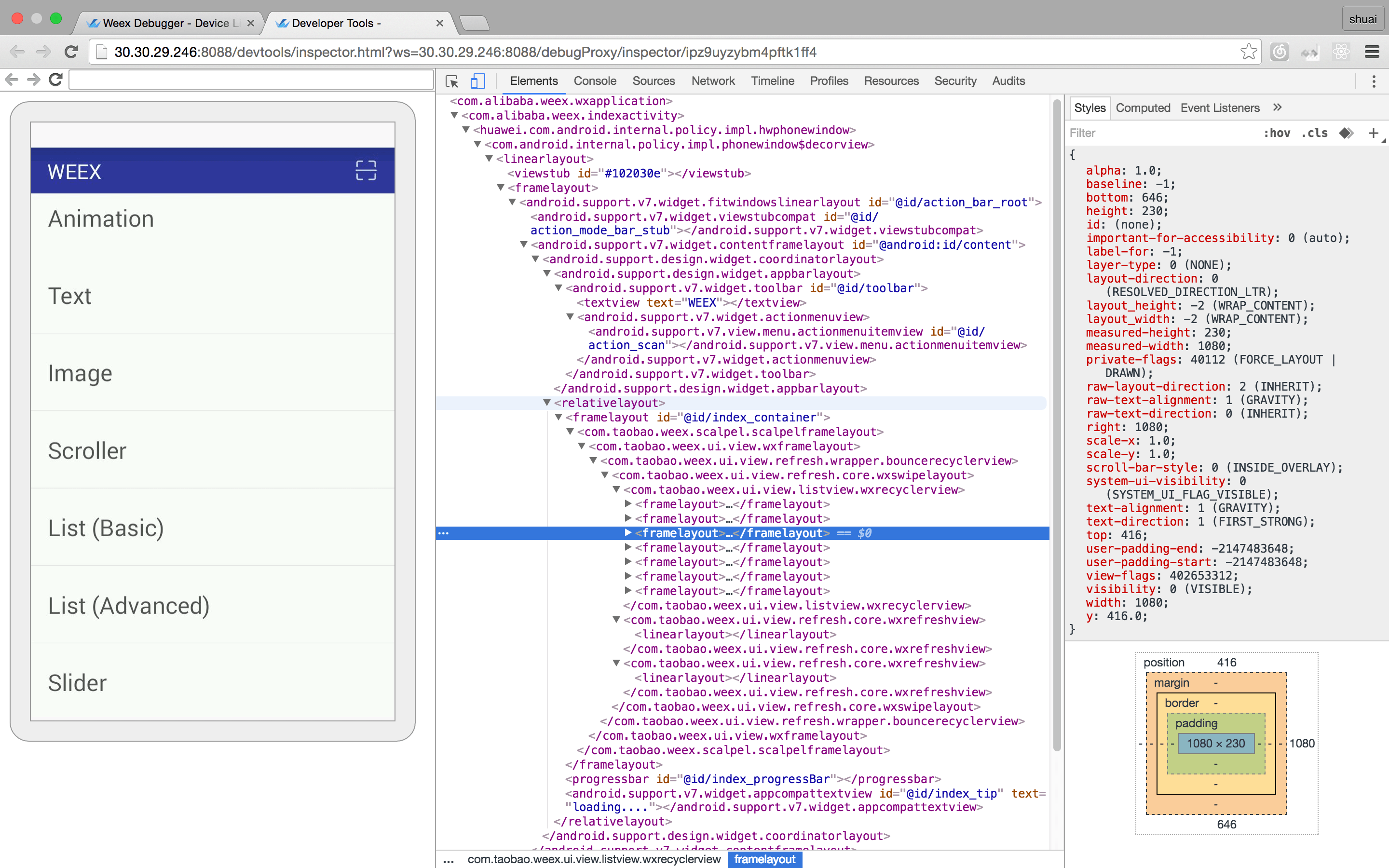The image size is (1389, 868).
Task: Click the gray extension icon left of the React icon
Action: click(1310, 52)
